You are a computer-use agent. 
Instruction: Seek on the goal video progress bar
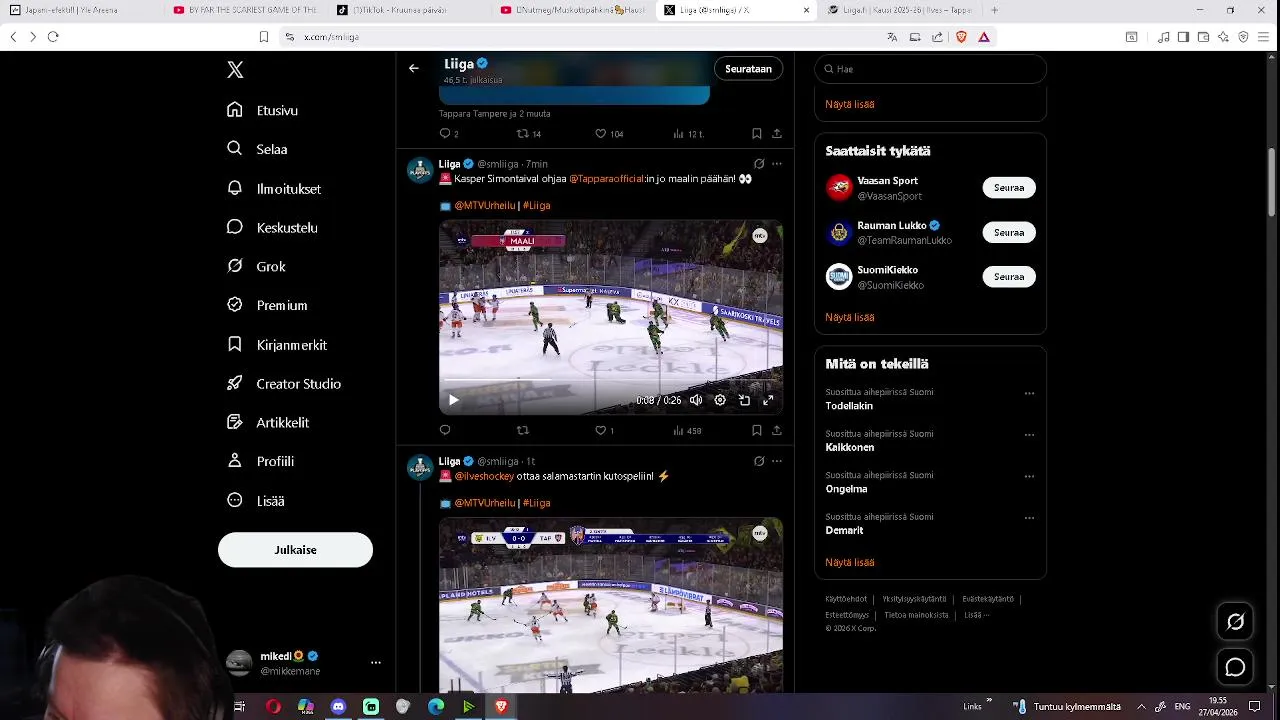point(610,381)
